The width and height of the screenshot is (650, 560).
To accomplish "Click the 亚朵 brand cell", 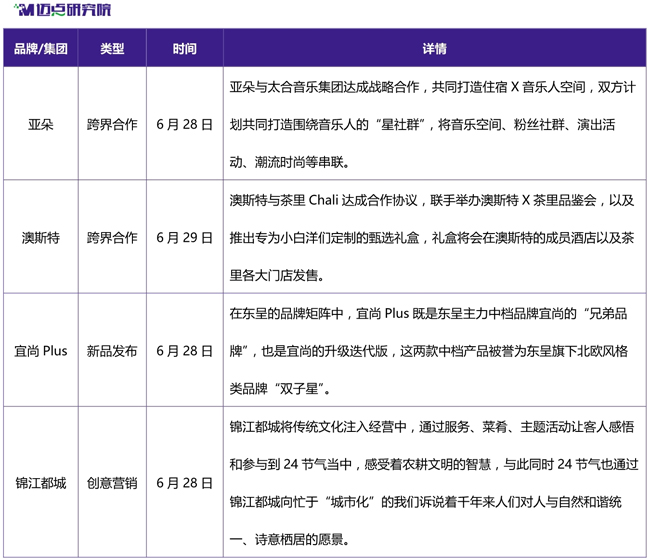I will [x=41, y=124].
